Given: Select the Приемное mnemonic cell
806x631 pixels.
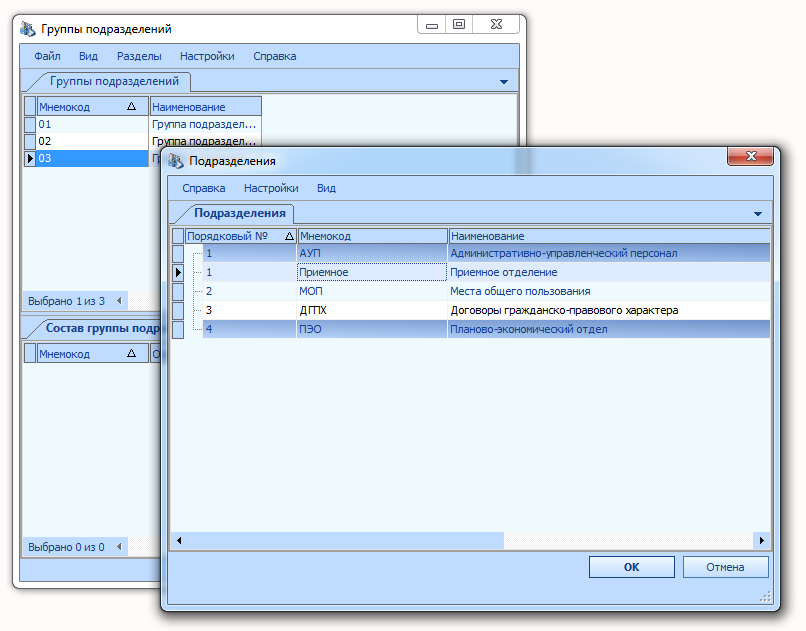Looking at the screenshot, I should (x=372, y=272).
